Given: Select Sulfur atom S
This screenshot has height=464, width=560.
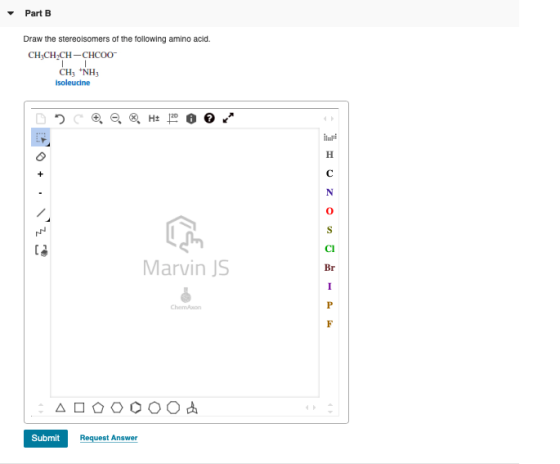Looking at the screenshot, I should (330, 230).
